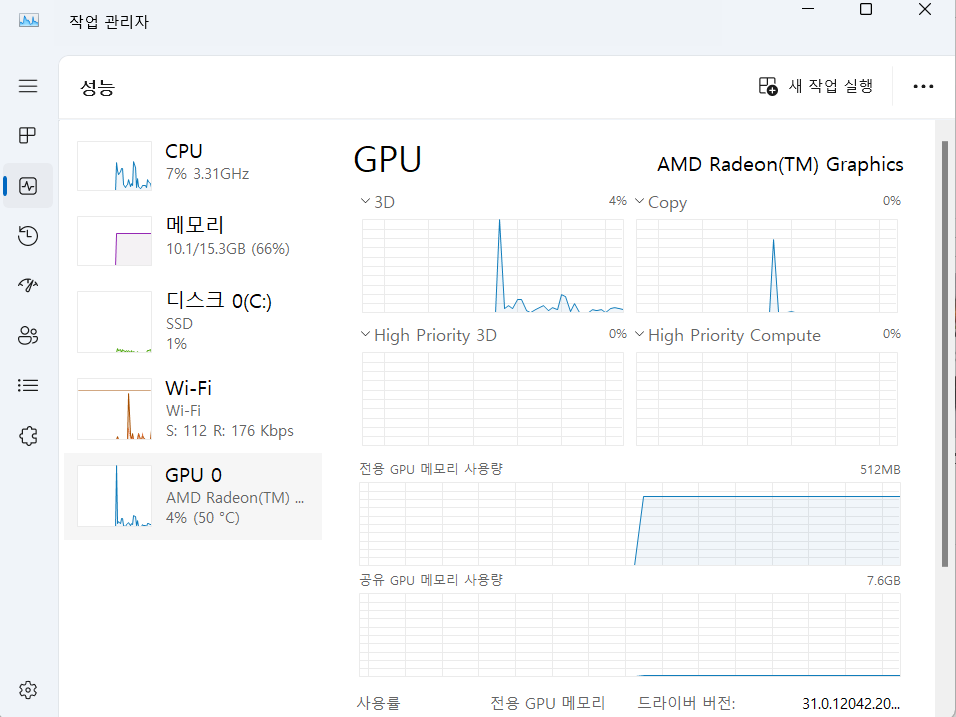Click the Wi-Fi mini throughput graph thumbnail
Image resolution: width=956 pixels, height=717 pixels.
pyautogui.click(x=115, y=408)
